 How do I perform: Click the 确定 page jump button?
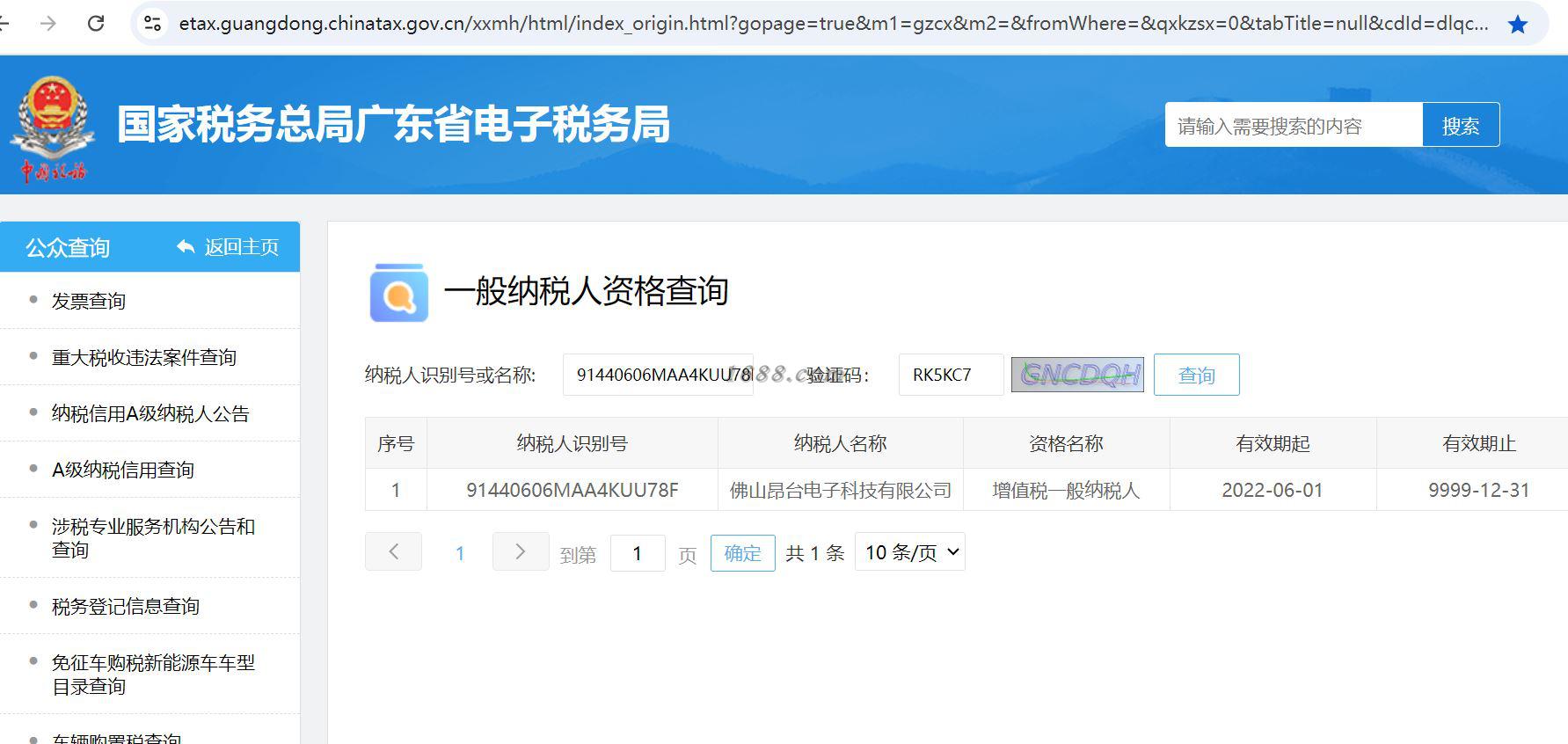742,553
